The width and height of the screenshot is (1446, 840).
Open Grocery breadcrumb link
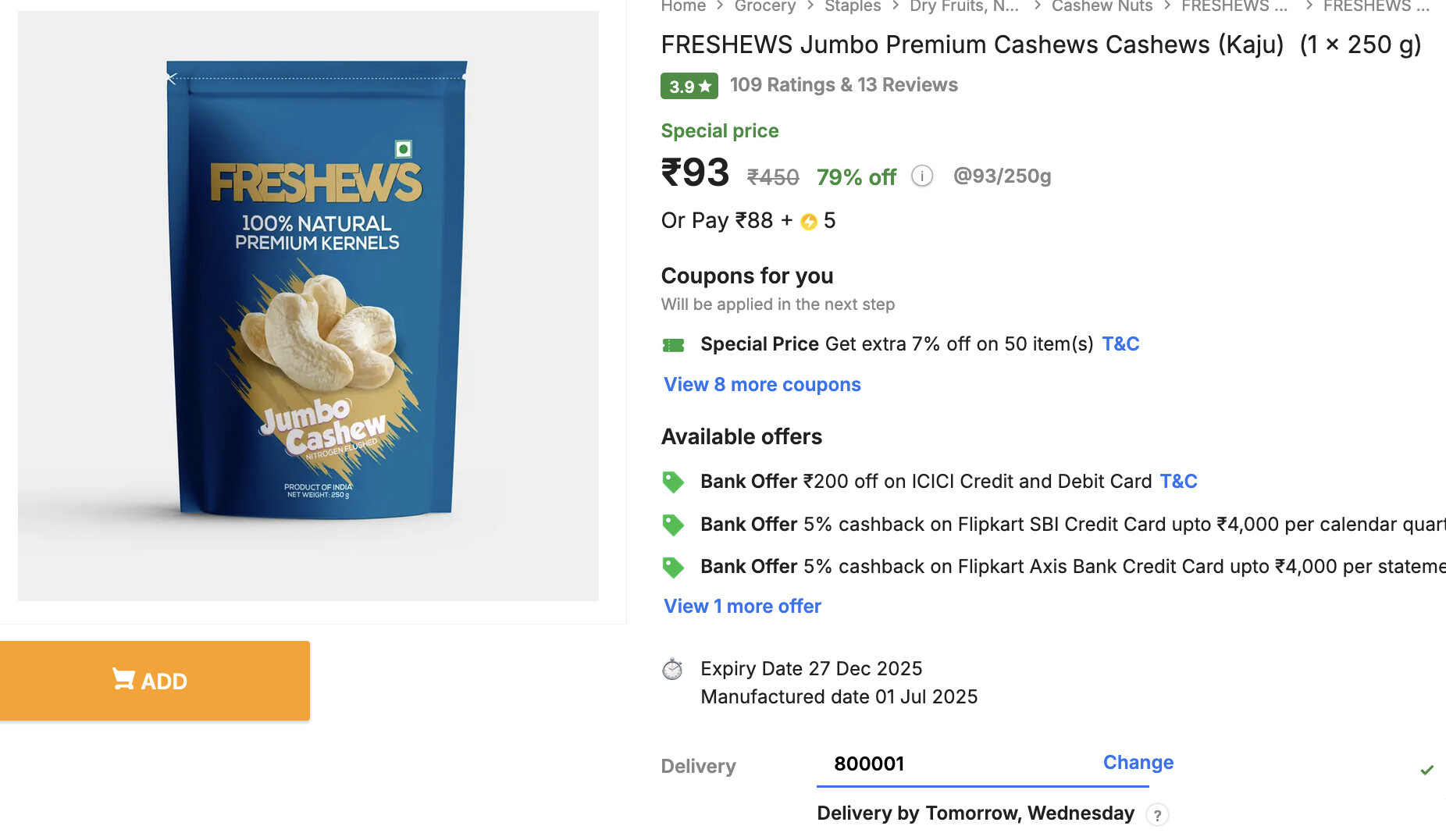coord(764,6)
